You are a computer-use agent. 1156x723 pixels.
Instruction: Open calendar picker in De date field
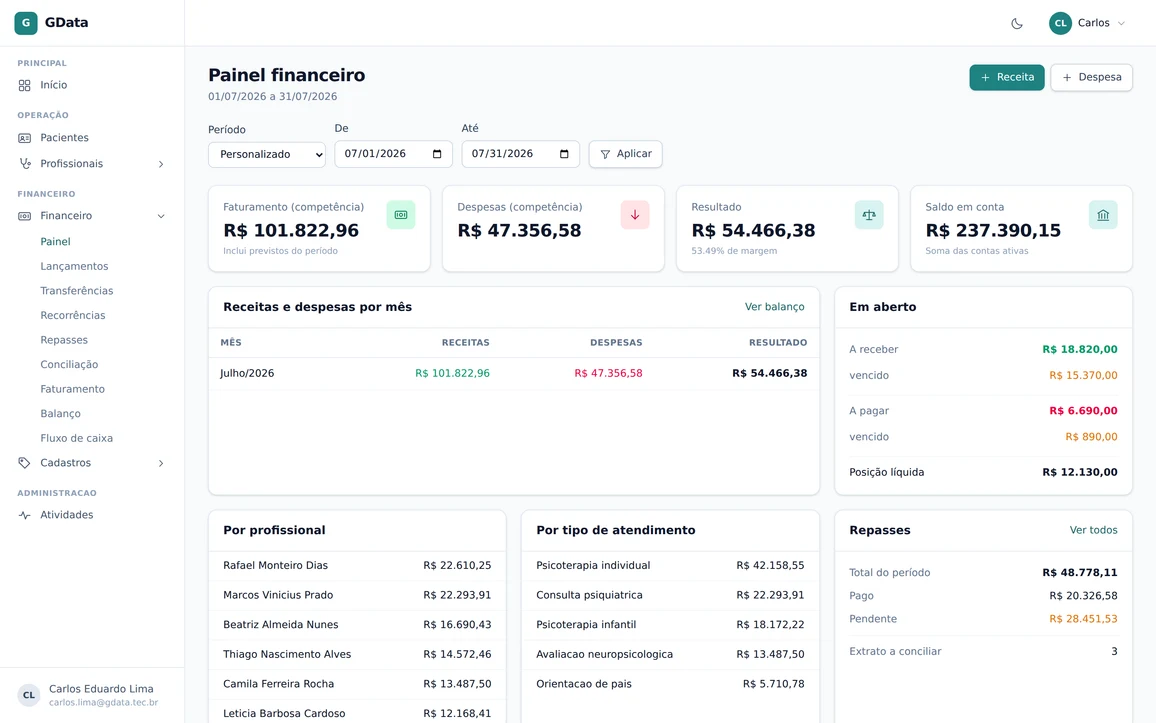pos(437,154)
